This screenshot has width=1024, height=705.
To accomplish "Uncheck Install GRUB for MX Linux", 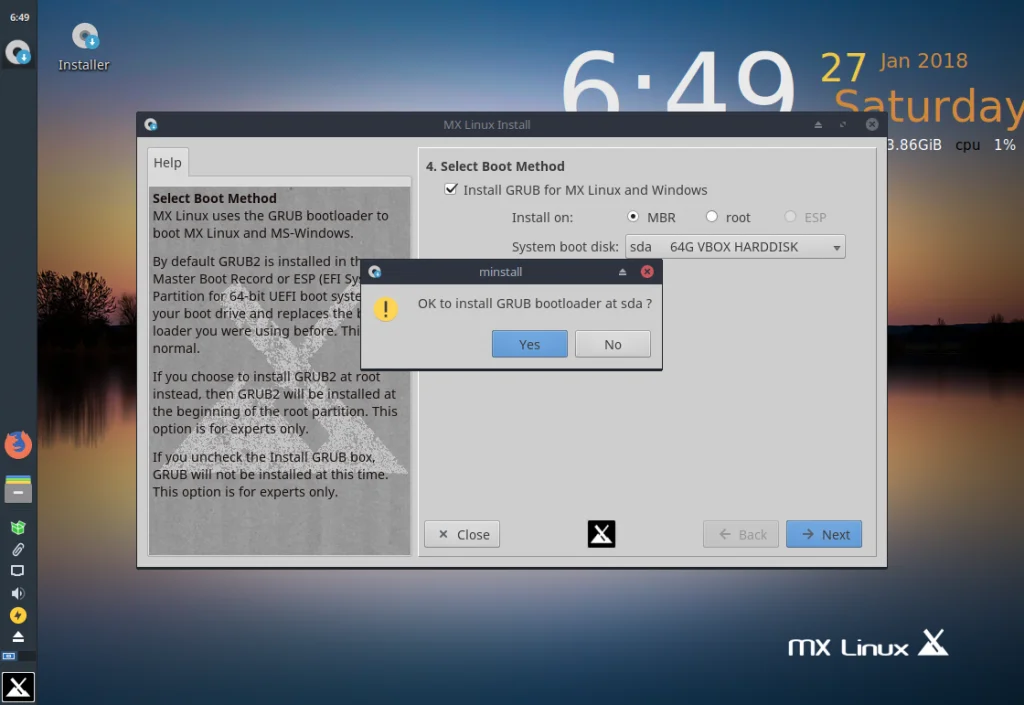I will click(x=451, y=189).
